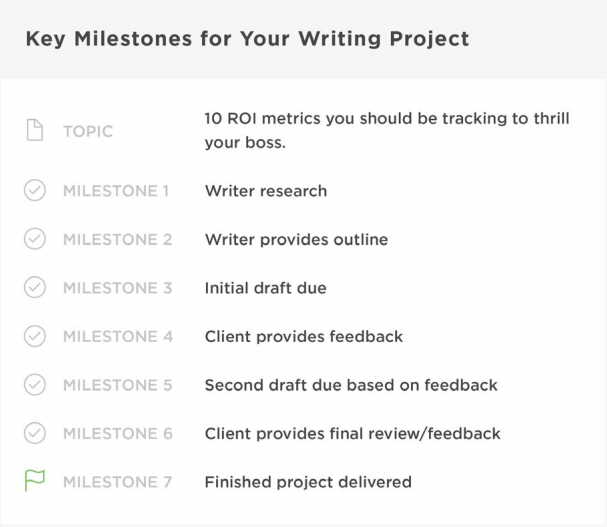Open 'Client provides final review/feedback' item

point(353,434)
